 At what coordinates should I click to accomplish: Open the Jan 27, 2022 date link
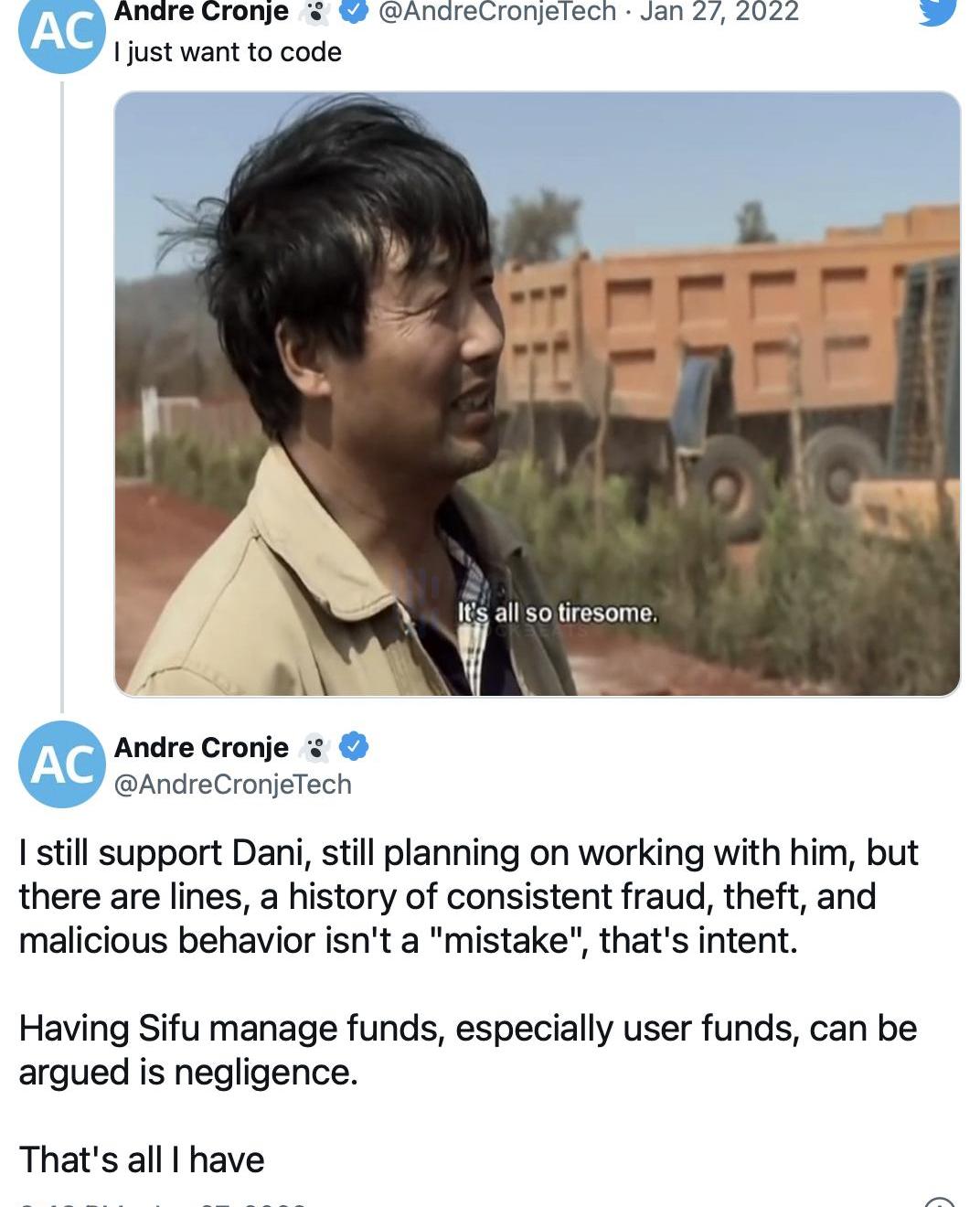719,11
